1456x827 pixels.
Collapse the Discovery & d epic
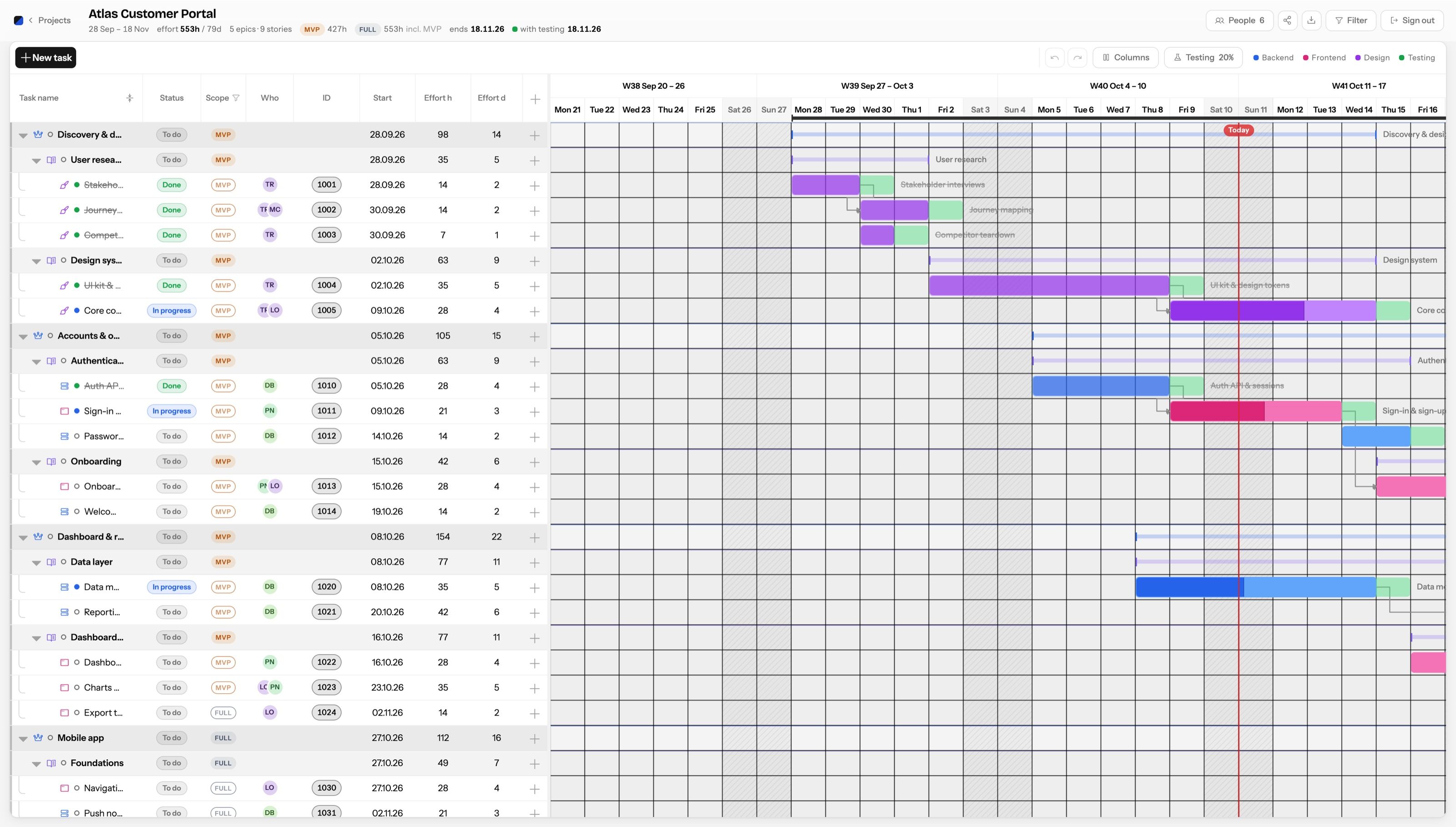[23, 135]
